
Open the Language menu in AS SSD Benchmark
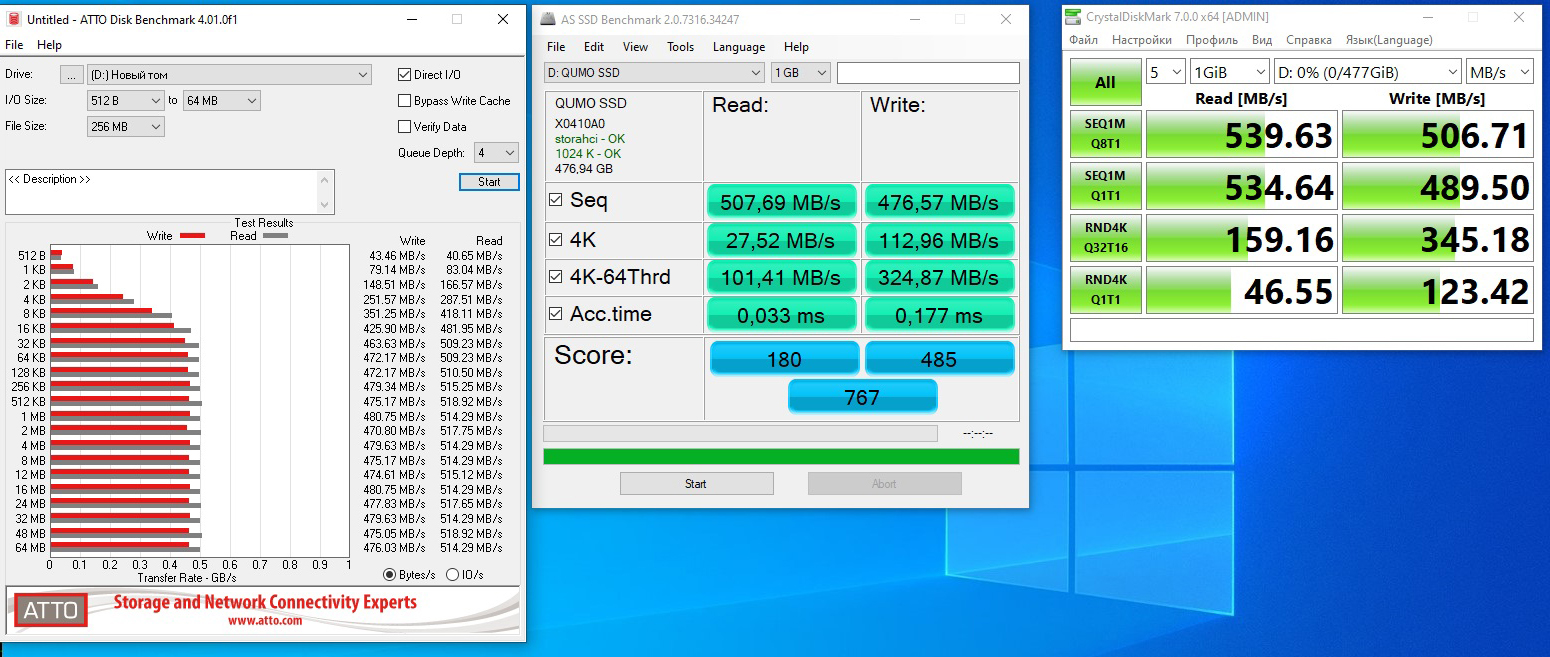(739, 47)
